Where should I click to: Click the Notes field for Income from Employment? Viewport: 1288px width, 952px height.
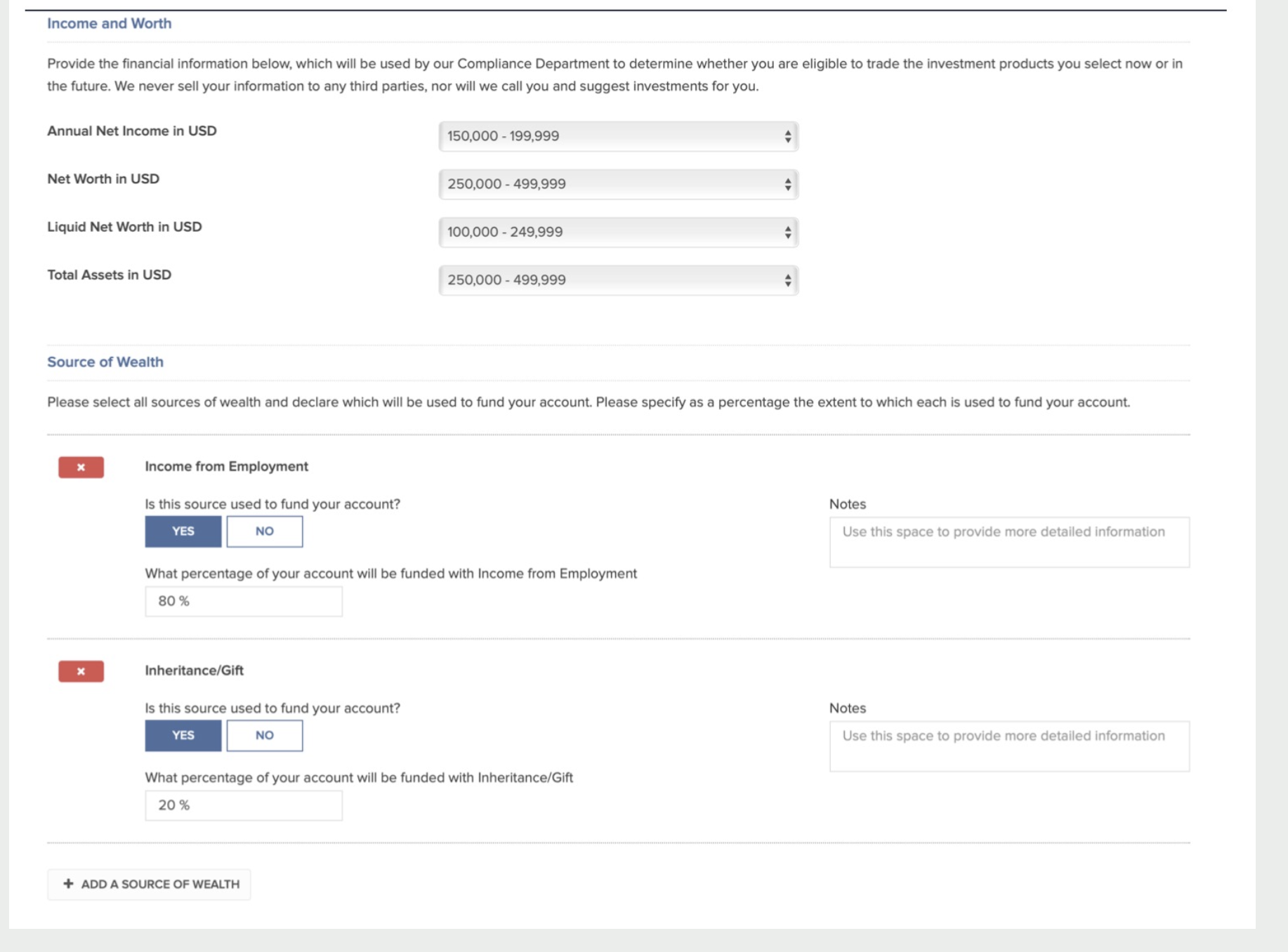pyautogui.click(x=1009, y=541)
